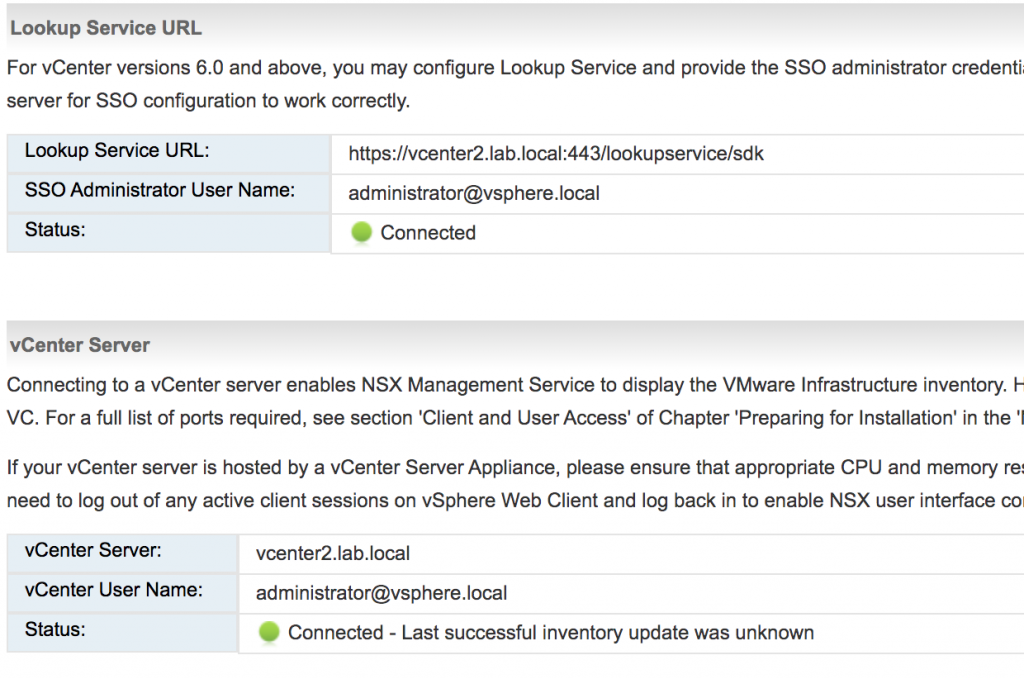Click the Lookup Service URL section header
Screen dimensions: 1024x679
click(106, 28)
